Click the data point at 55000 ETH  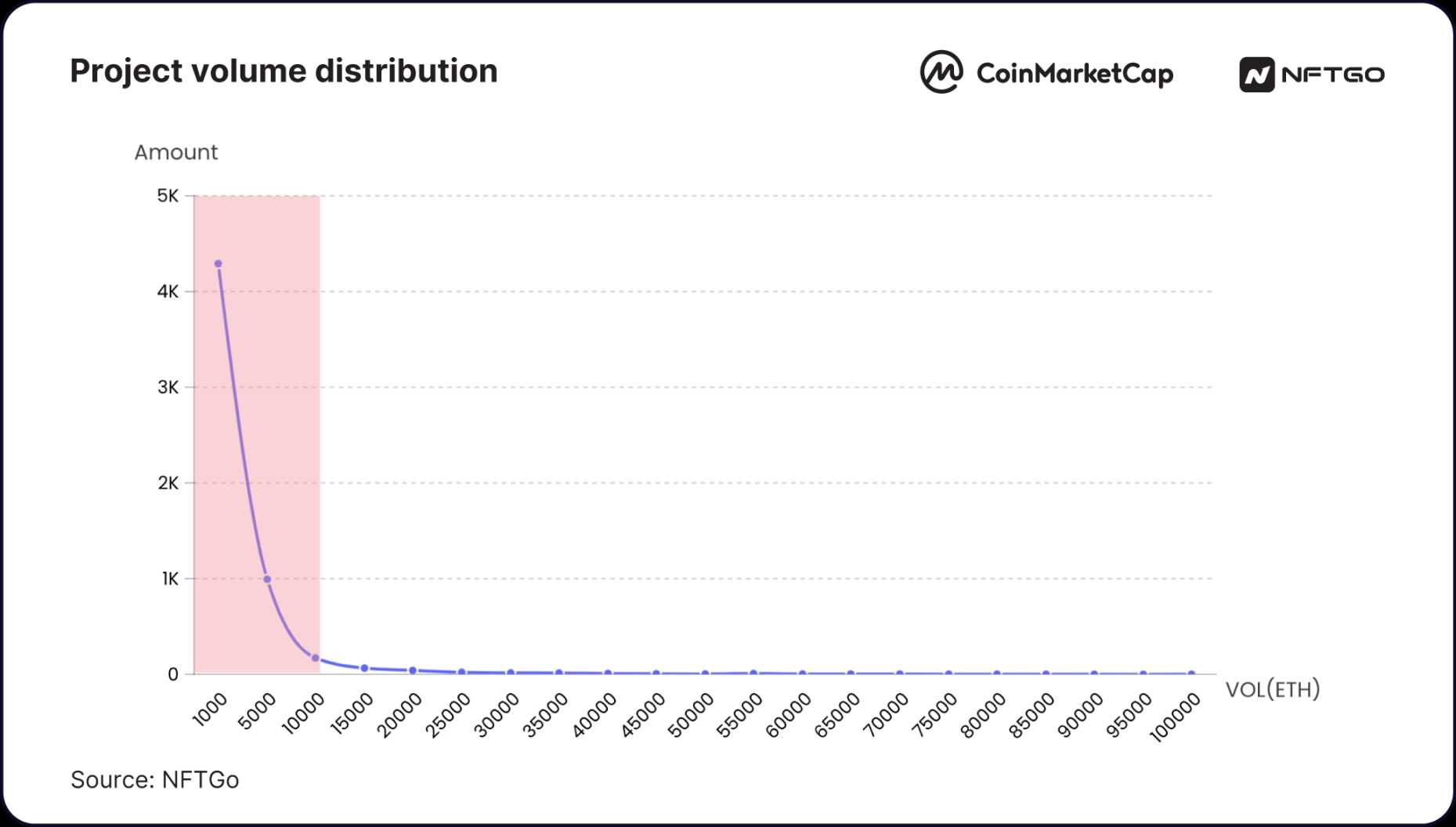[x=753, y=673]
